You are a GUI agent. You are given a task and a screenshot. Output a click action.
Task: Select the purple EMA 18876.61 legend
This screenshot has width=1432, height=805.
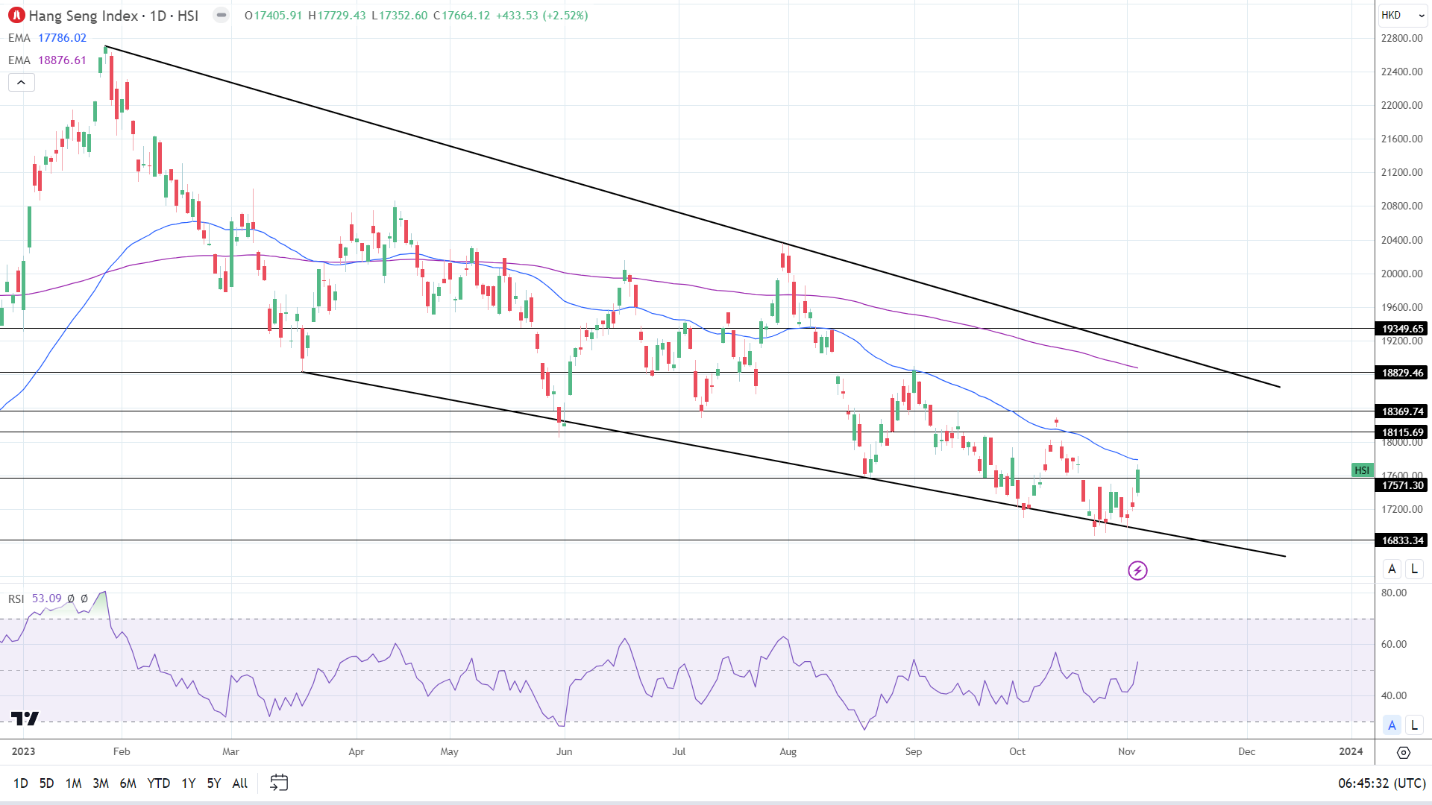[x=47, y=60]
